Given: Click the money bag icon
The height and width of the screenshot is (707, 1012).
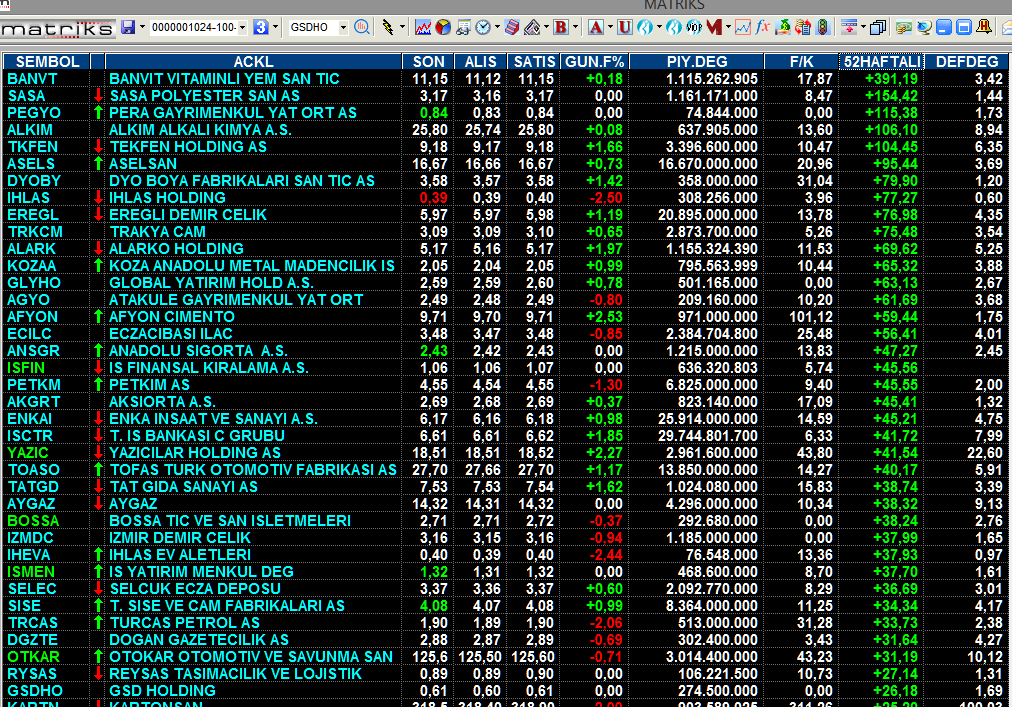Looking at the screenshot, I should 783,27.
